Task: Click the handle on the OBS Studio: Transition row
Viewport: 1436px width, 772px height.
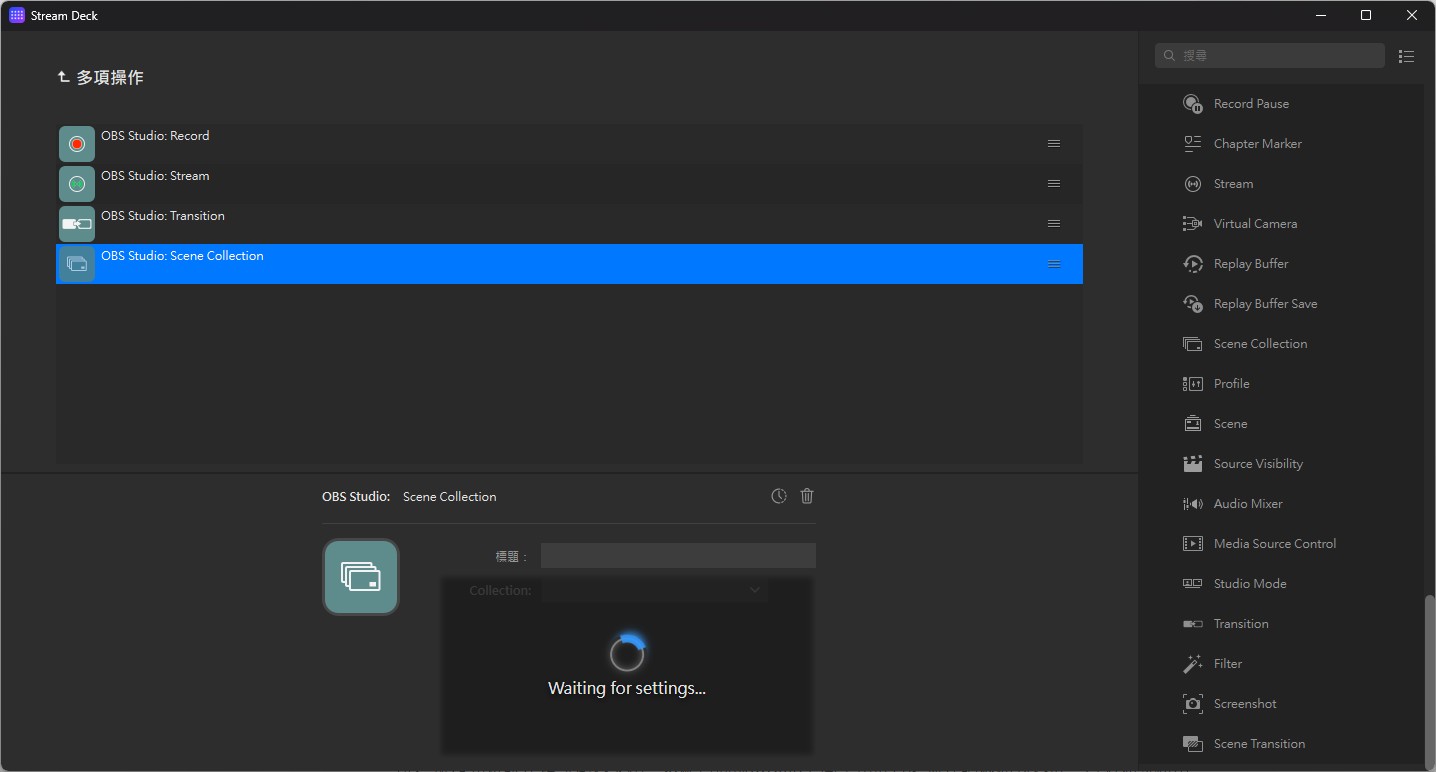Action: pyautogui.click(x=1054, y=224)
